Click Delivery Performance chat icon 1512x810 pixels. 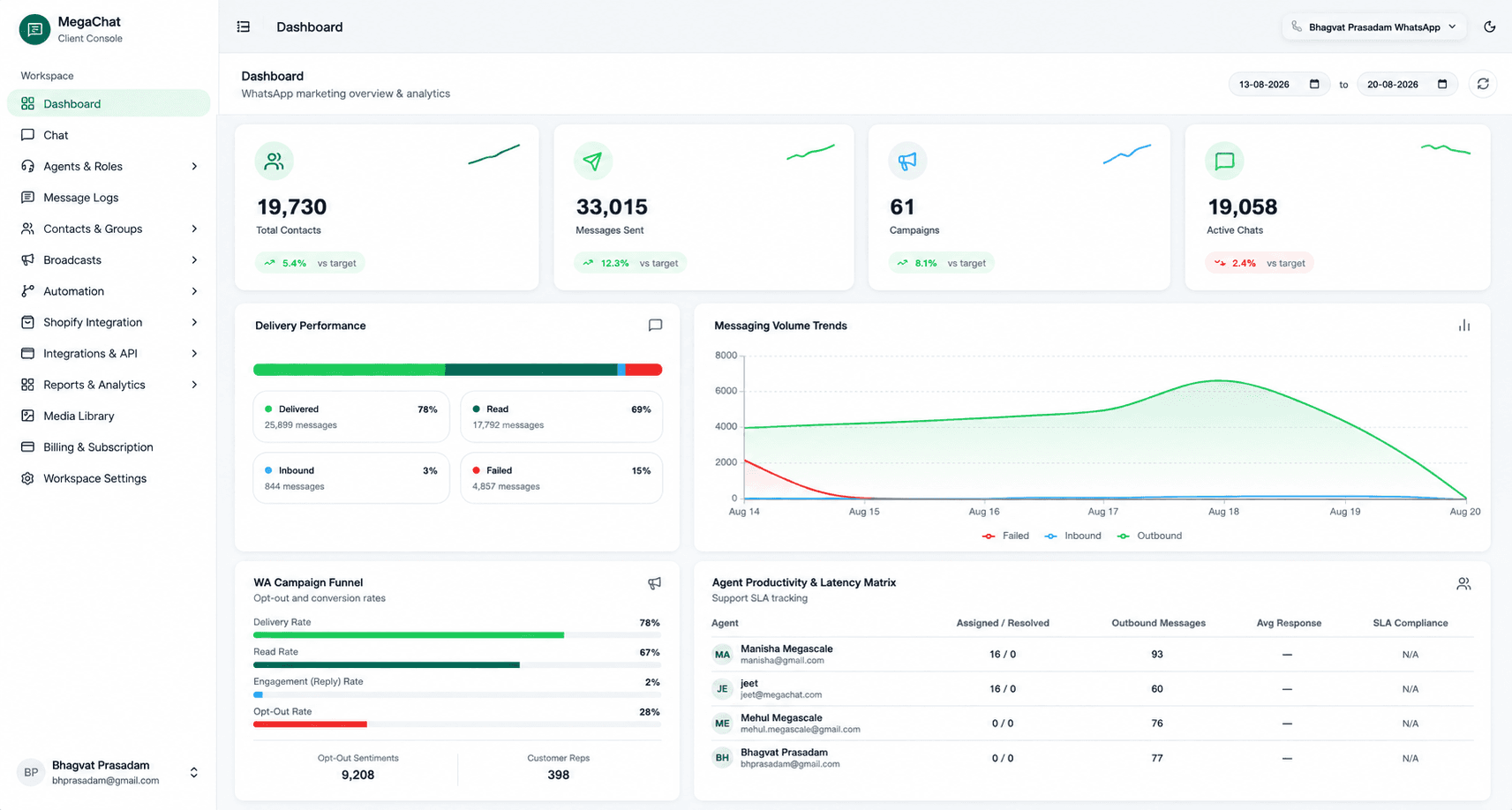tap(655, 326)
